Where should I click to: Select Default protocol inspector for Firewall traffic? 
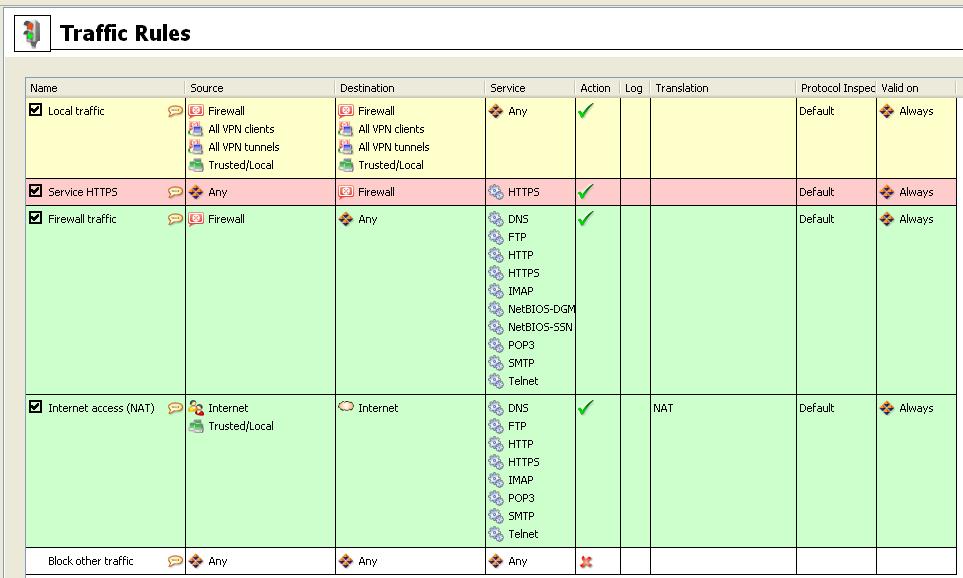click(817, 219)
